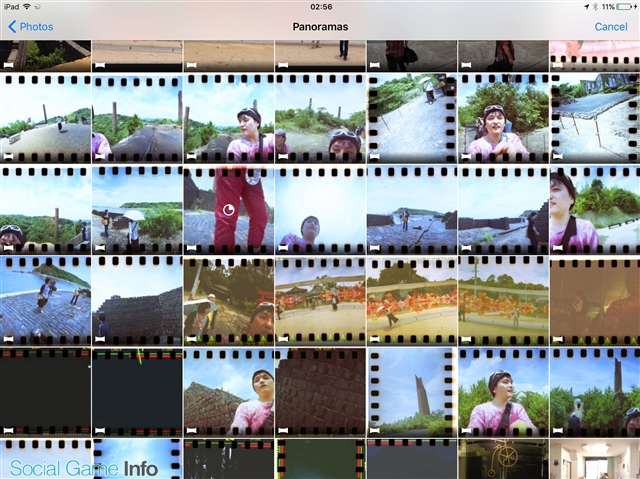Go back to Photos albums
Viewport: 640px width, 479px height.
31,27
